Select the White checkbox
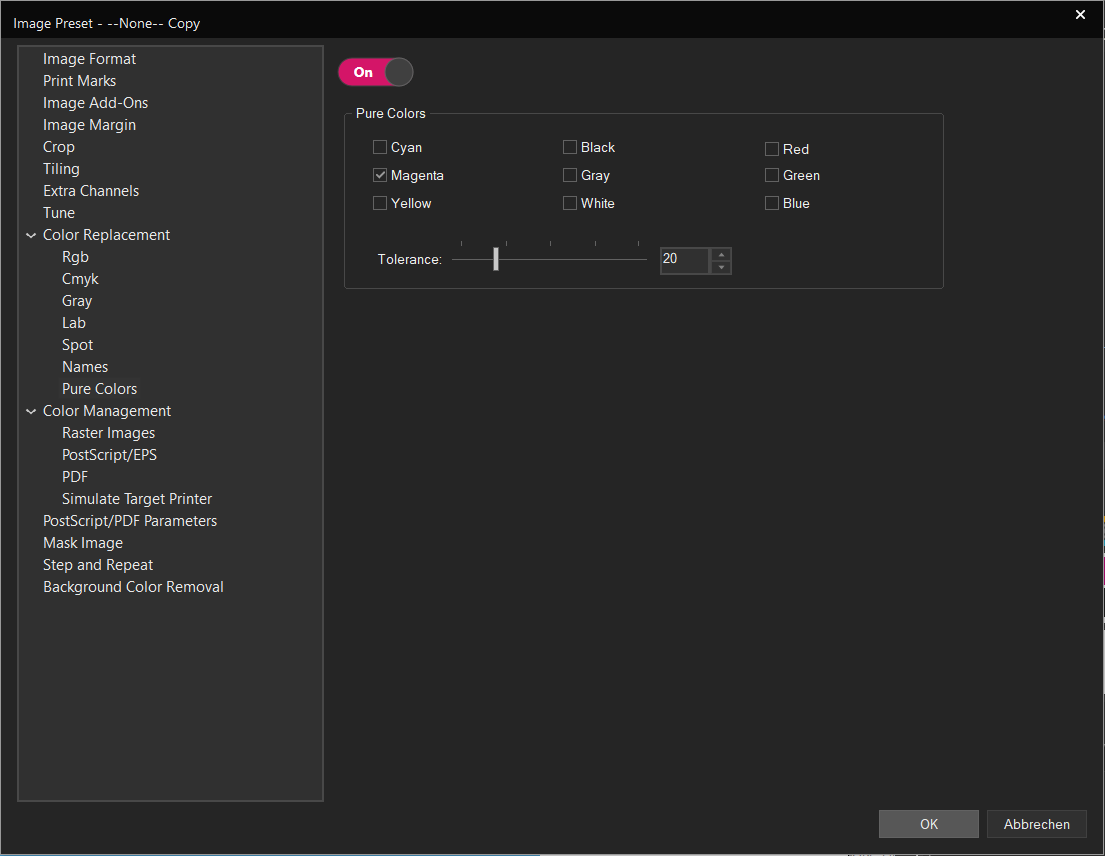The height and width of the screenshot is (856, 1105). click(x=569, y=203)
